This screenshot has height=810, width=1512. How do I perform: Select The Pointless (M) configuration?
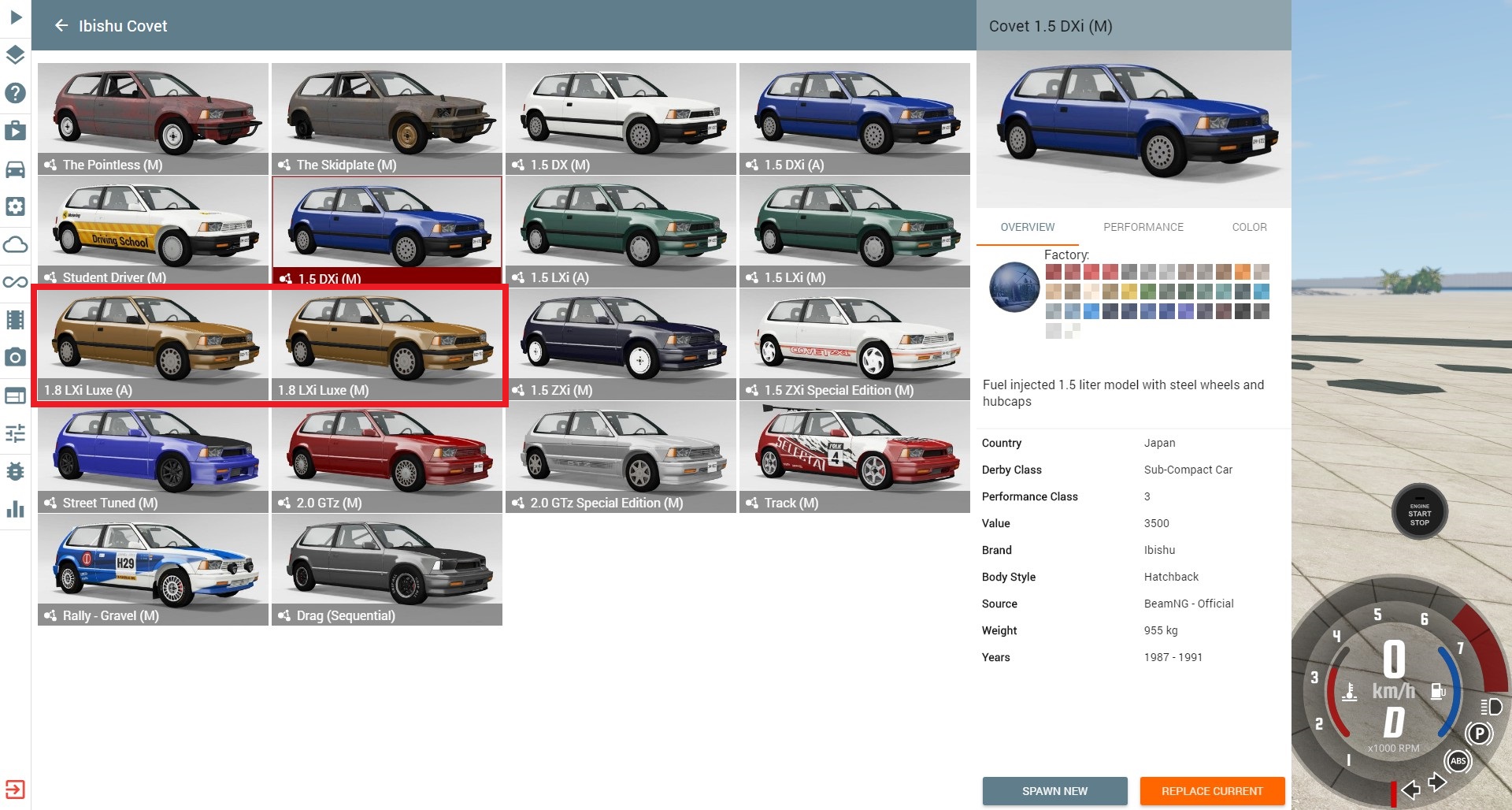tap(153, 118)
